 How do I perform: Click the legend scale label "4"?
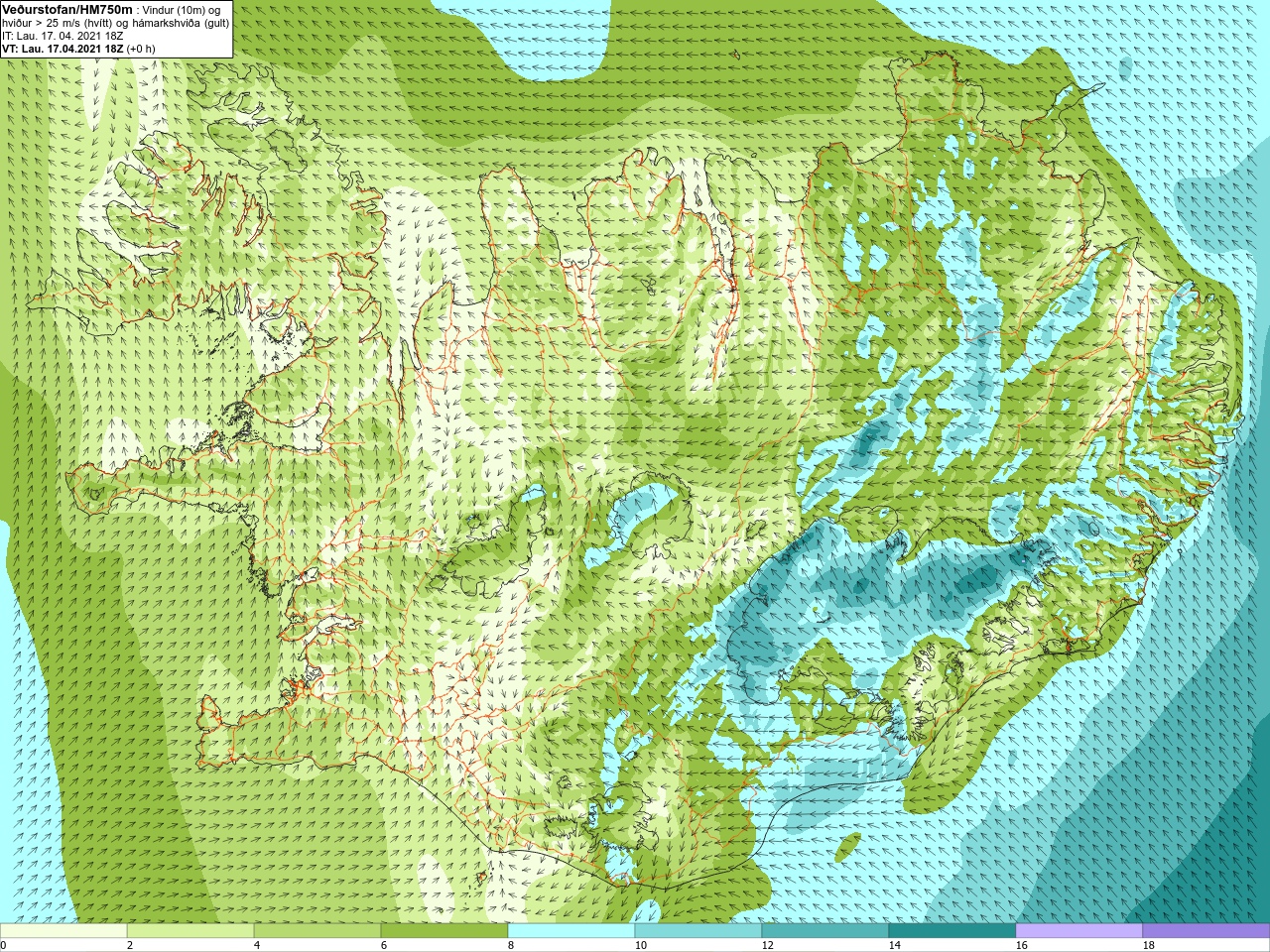click(x=257, y=946)
